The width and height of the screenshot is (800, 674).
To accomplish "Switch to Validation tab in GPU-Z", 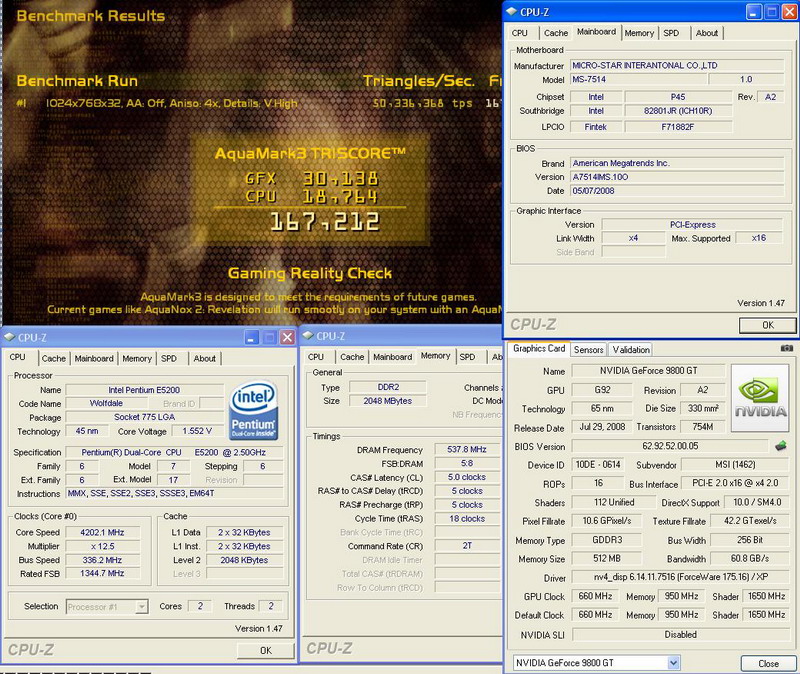I will 631,350.
